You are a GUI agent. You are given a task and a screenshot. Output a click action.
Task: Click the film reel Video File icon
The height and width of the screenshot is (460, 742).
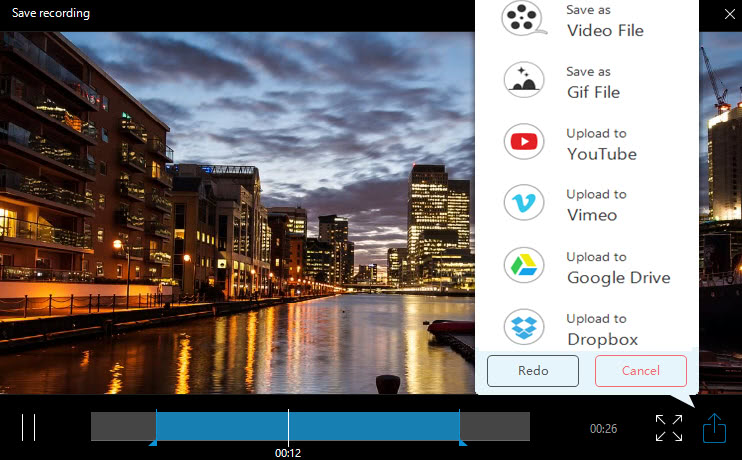[x=523, y=19]
